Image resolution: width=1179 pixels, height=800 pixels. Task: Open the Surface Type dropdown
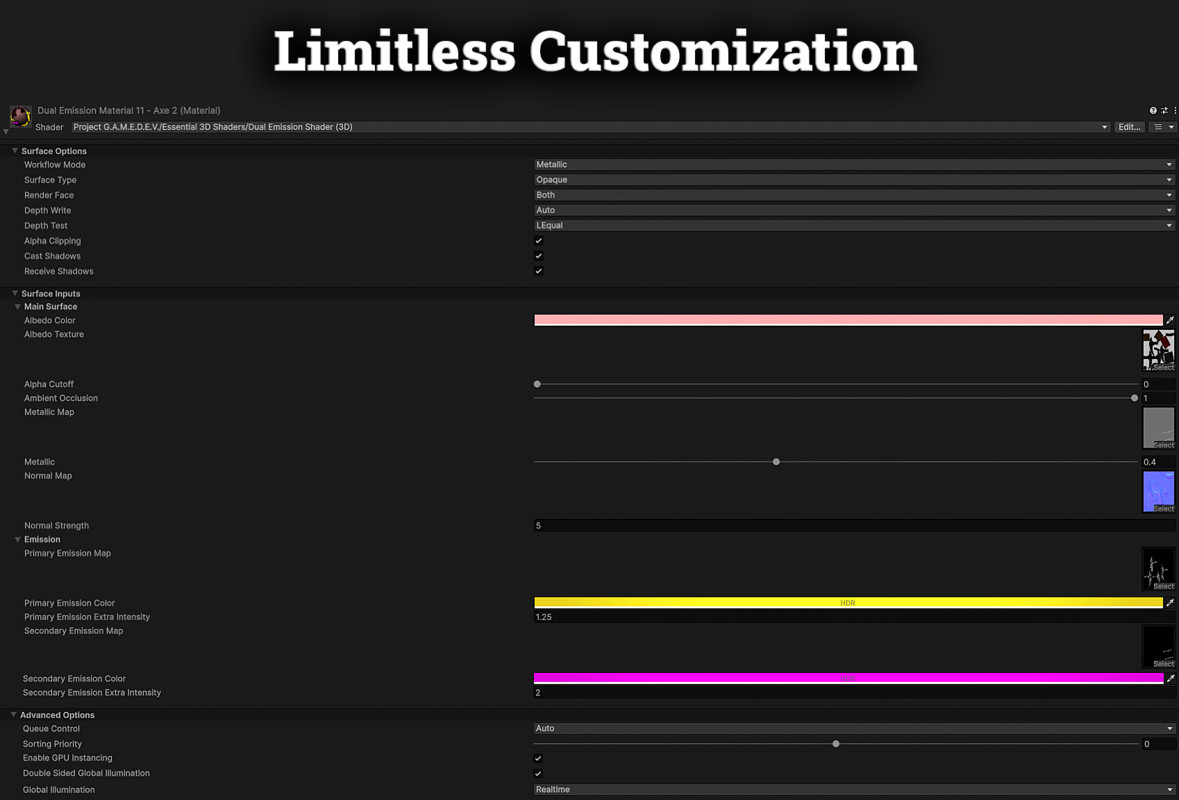click(x=854, y=180)
